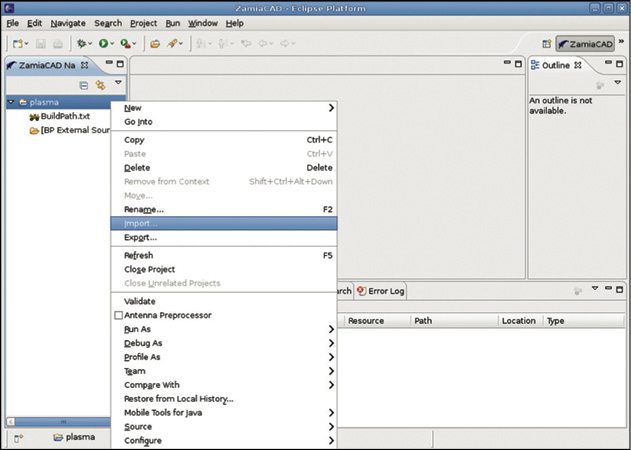Select Import... from the context menu

[141, 223]
